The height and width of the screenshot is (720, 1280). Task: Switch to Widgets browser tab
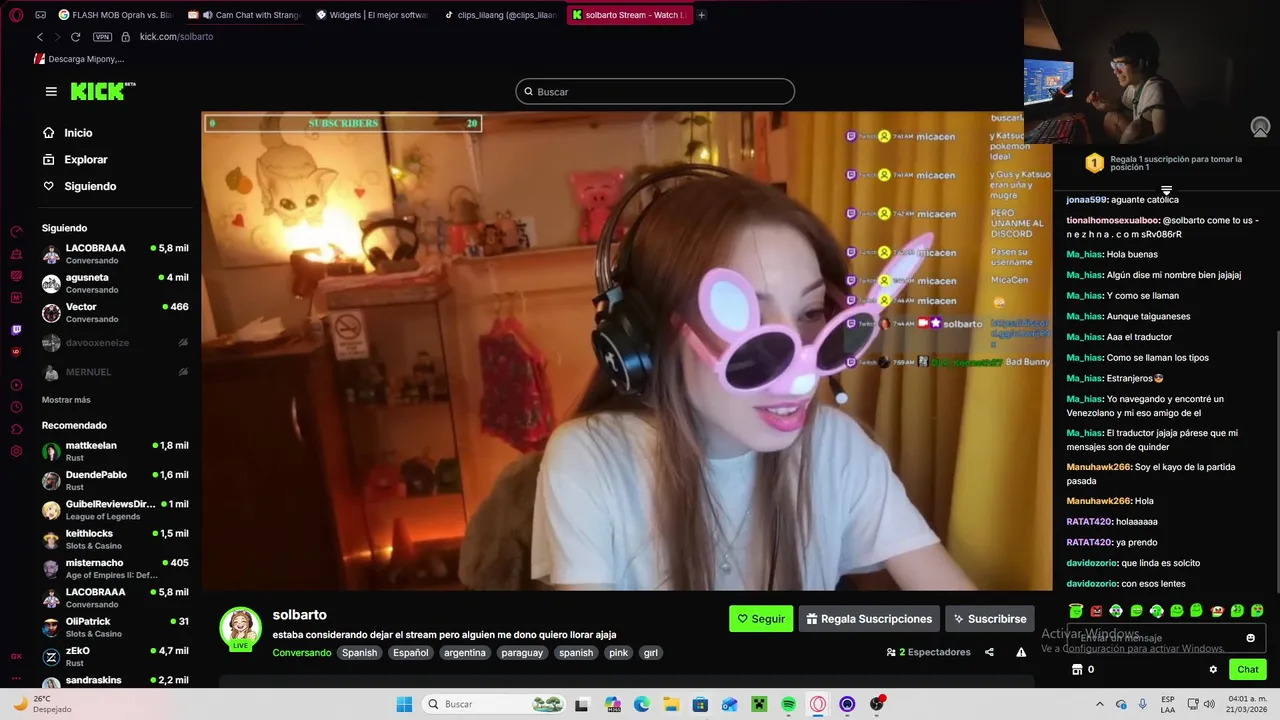click(373, 15)
